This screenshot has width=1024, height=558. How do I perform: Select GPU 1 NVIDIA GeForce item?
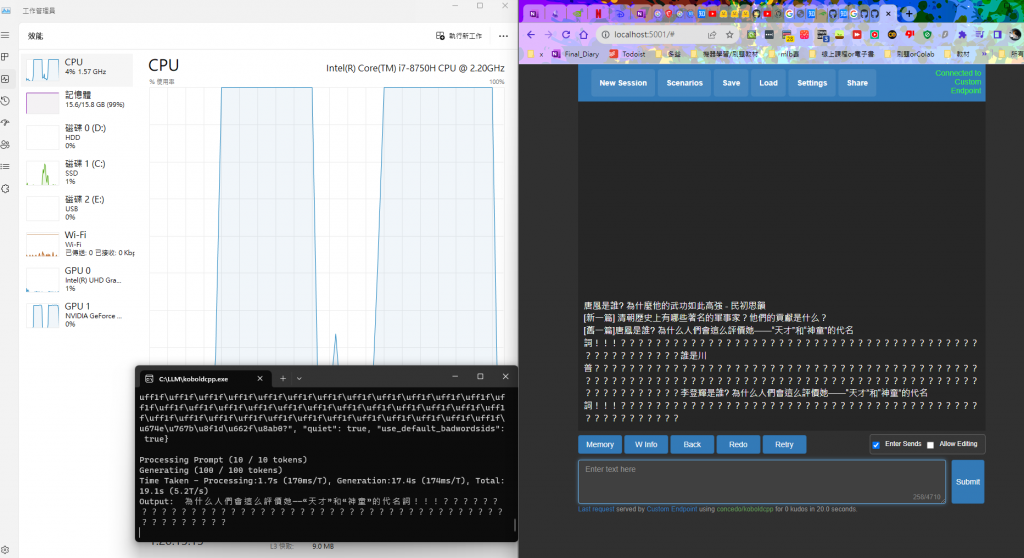pos(78,315)
